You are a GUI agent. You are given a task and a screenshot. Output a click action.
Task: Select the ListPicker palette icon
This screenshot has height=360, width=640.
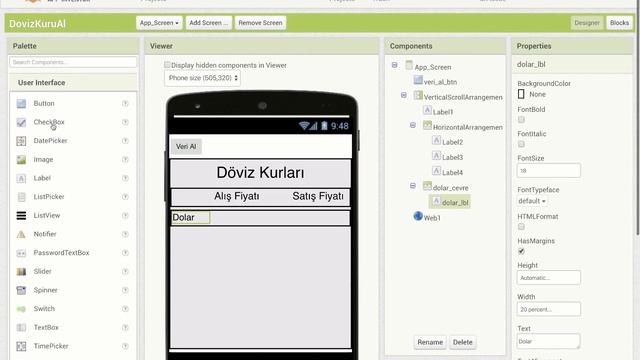point(21,197)
